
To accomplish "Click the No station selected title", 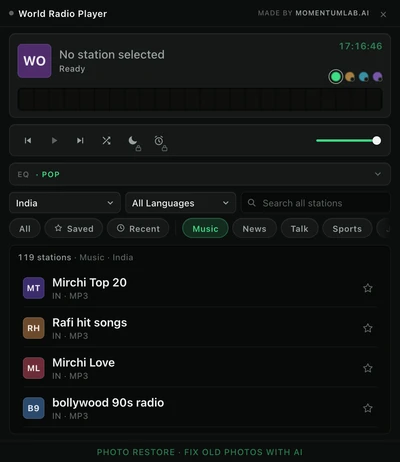I will click(x=112, y=54).
